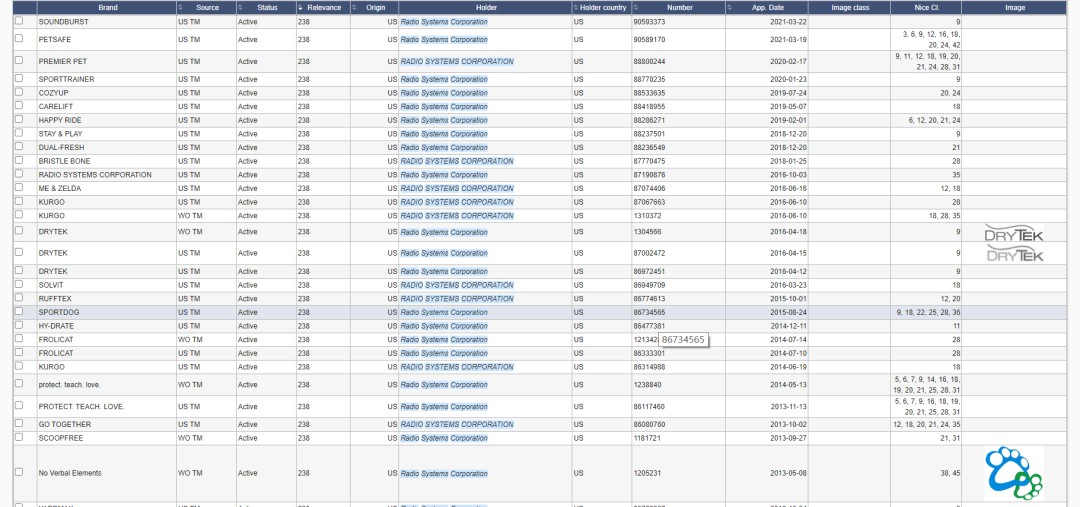
Task: Tick the ME & ZELDA checkbox
Action: point(19,188)
